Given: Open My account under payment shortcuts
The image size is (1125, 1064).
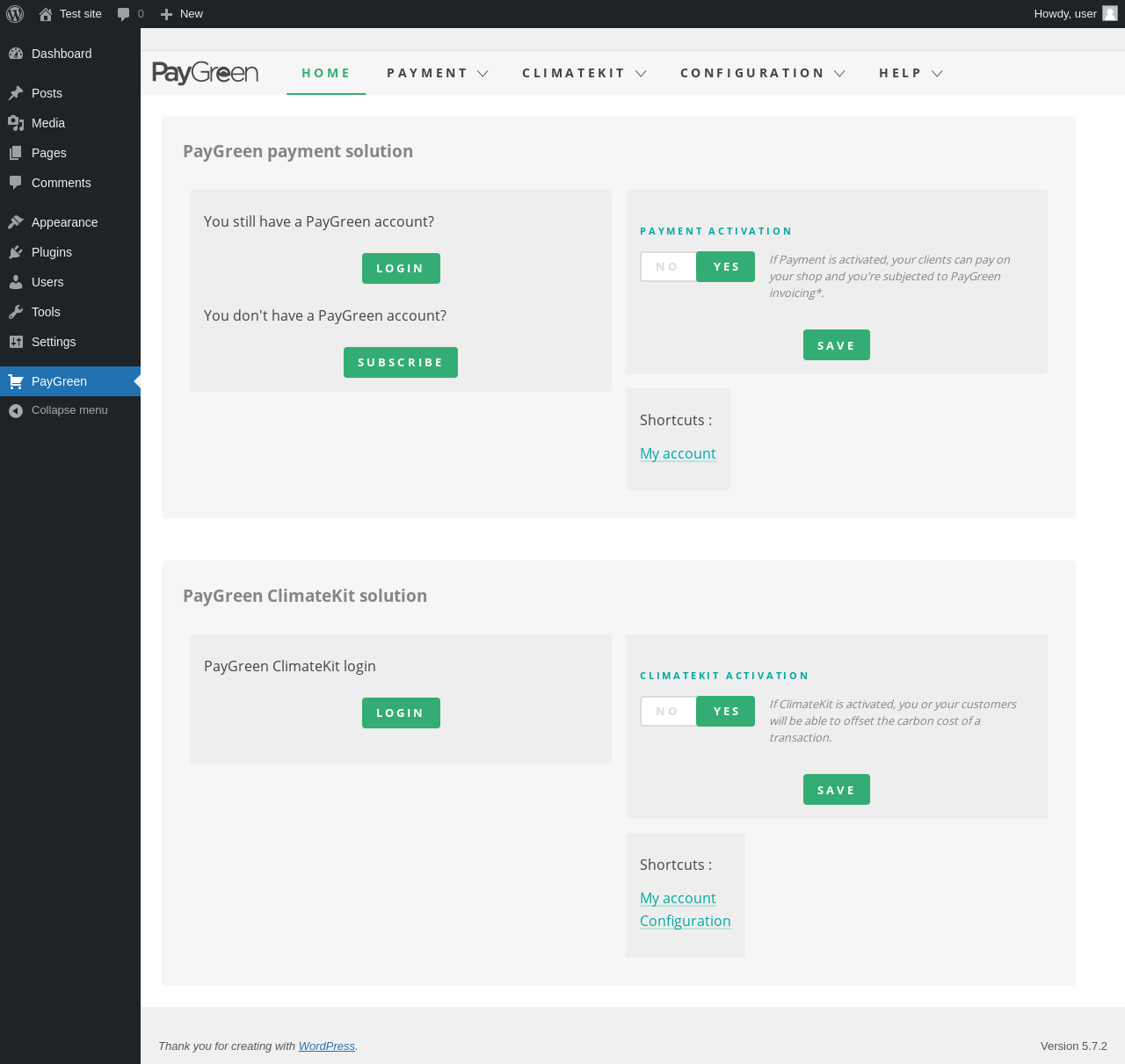Looking at the screenshot, I should [678, 453].
